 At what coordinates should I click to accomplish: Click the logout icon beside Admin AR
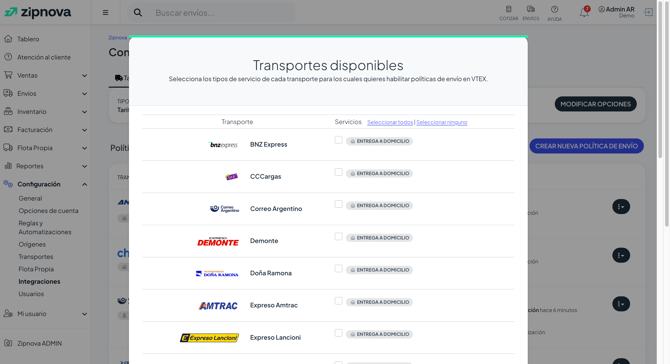(648, 12)
